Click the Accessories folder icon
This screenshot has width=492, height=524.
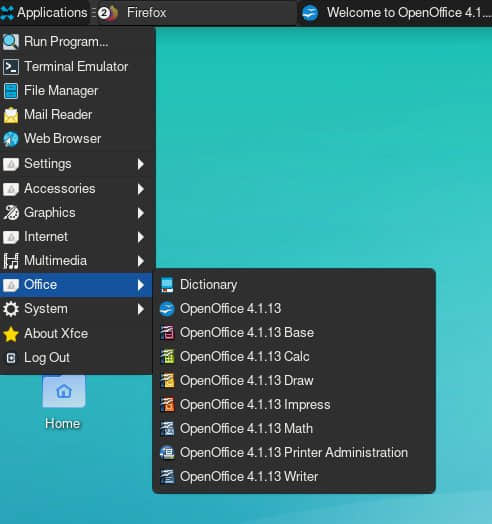coord(11,189)
